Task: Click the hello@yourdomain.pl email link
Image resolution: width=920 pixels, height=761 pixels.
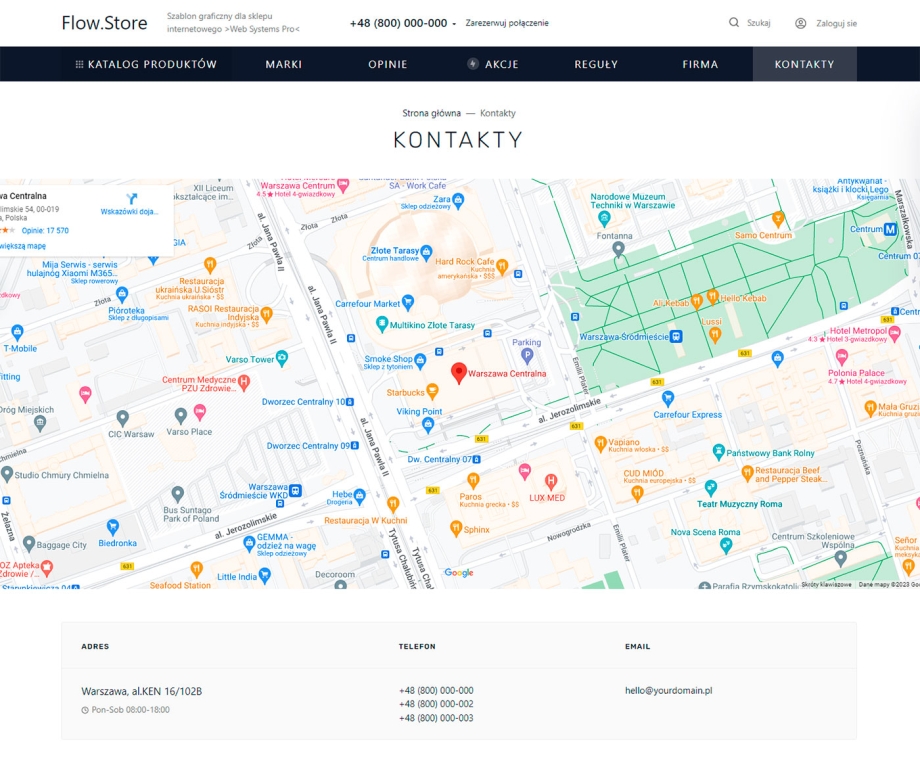Action: coord(668,690)
